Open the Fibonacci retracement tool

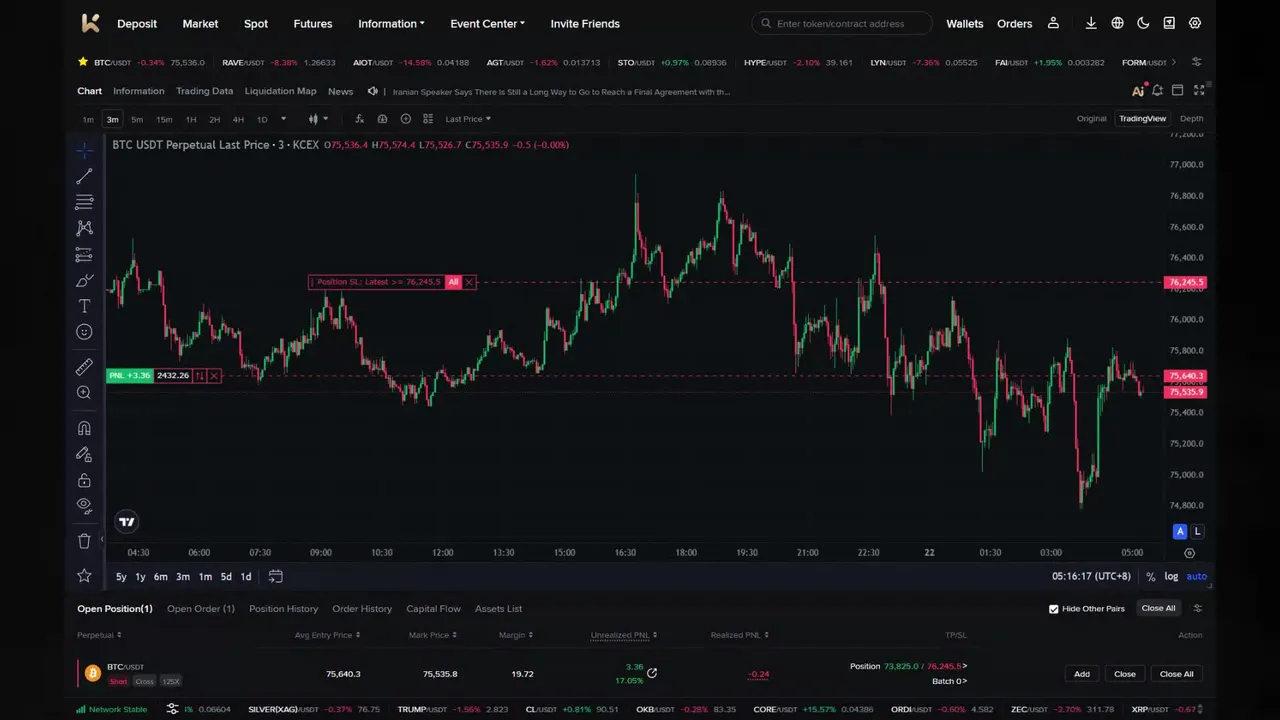click(x=85, y=203)
